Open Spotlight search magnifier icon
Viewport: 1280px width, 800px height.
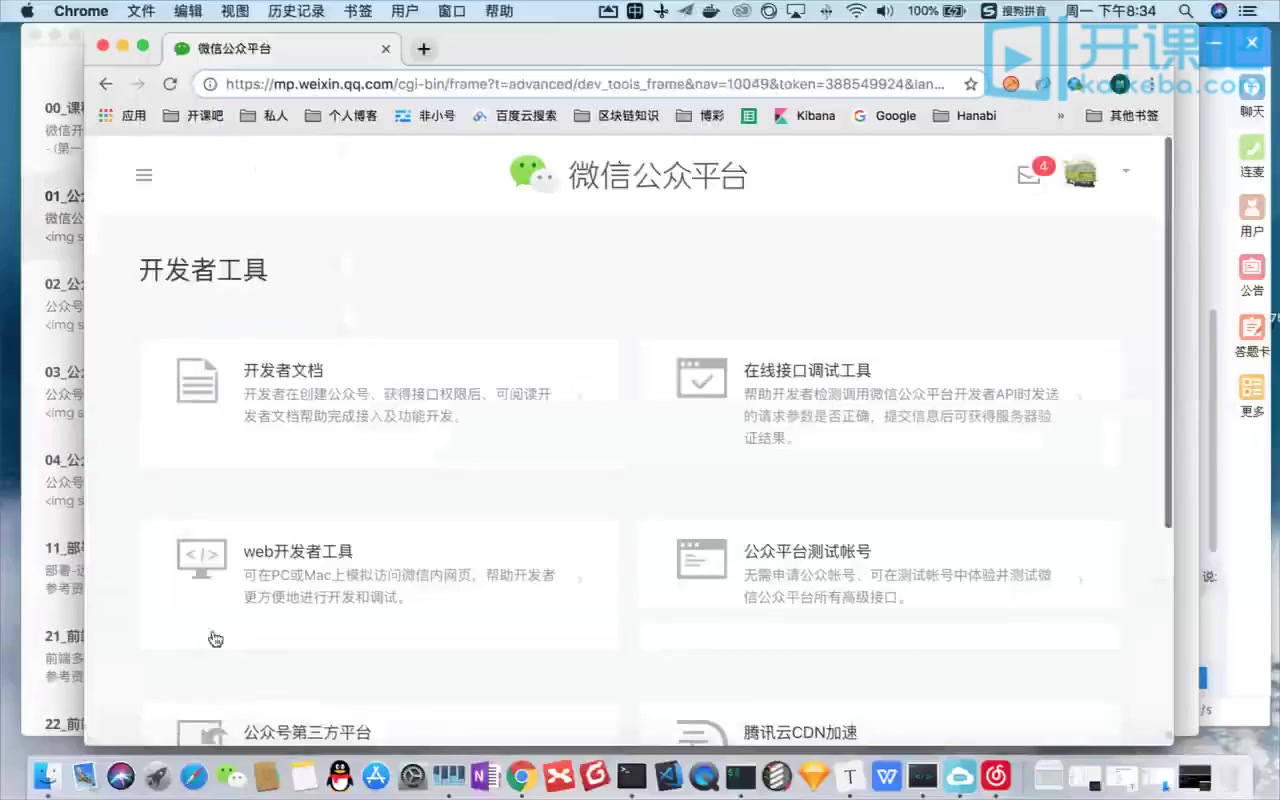[x=1186, y=11]
